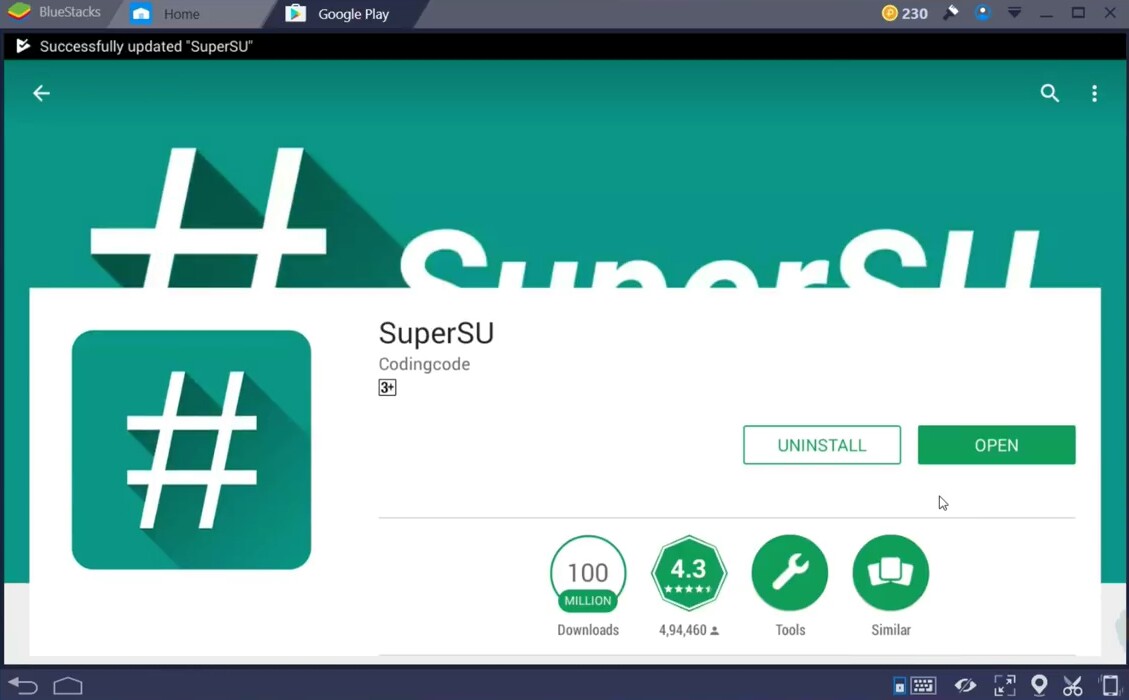Image resolution: width=1129 pixels, height=700 pixels.
Task: Open the Play Store overflow menu
Action: 1095,93
